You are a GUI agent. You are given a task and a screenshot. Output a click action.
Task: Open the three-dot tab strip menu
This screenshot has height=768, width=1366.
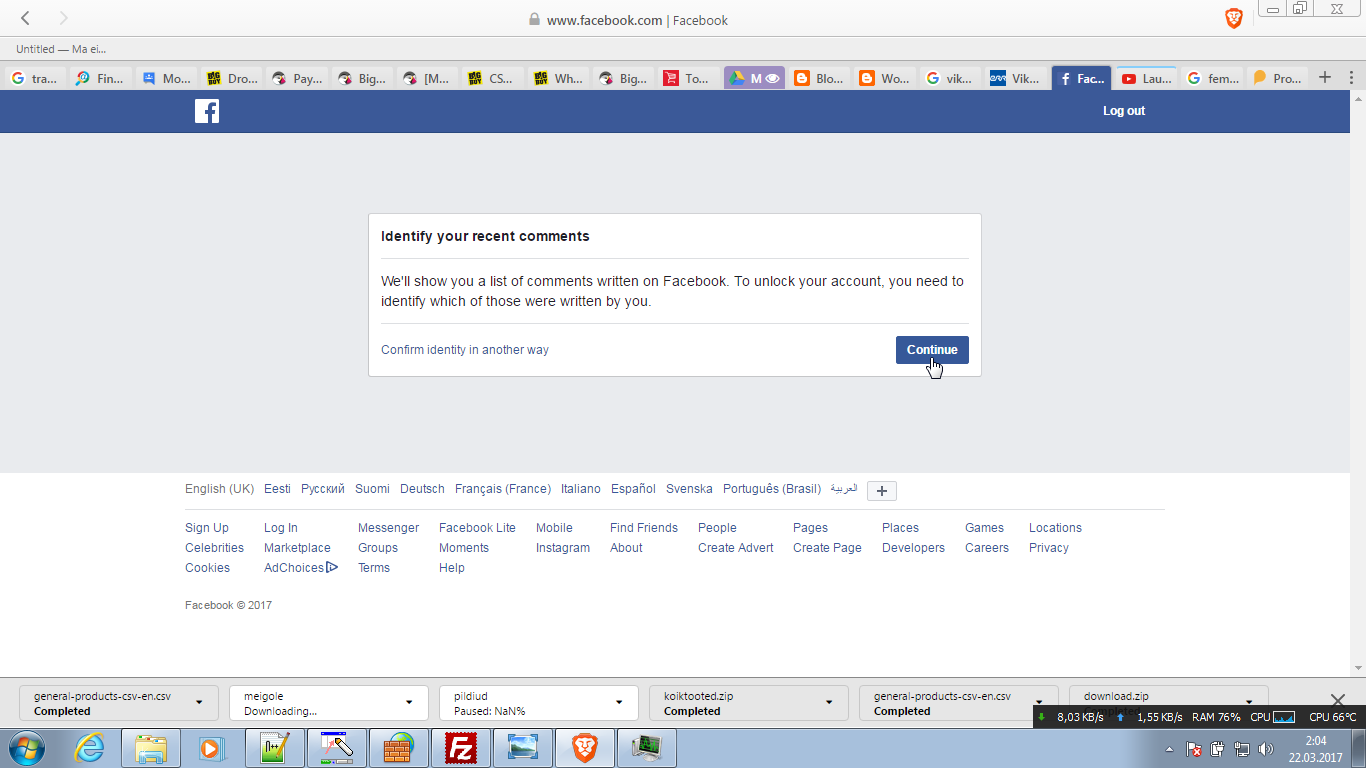(x=1351, y=77)
